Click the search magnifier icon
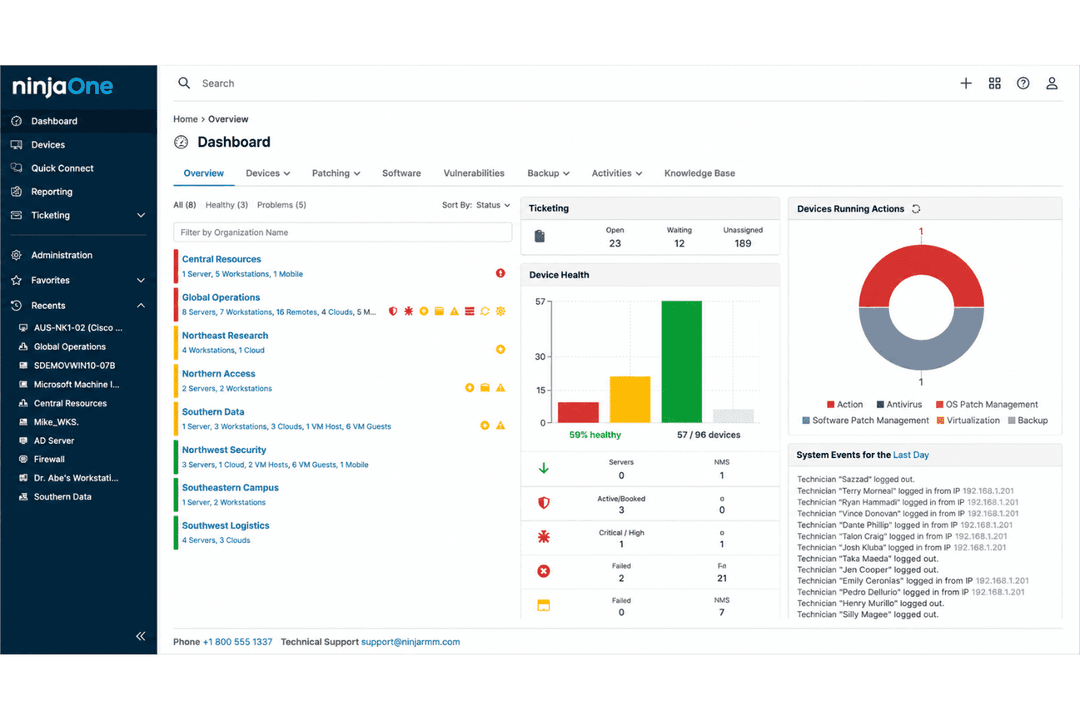 [x=184, y=83]
